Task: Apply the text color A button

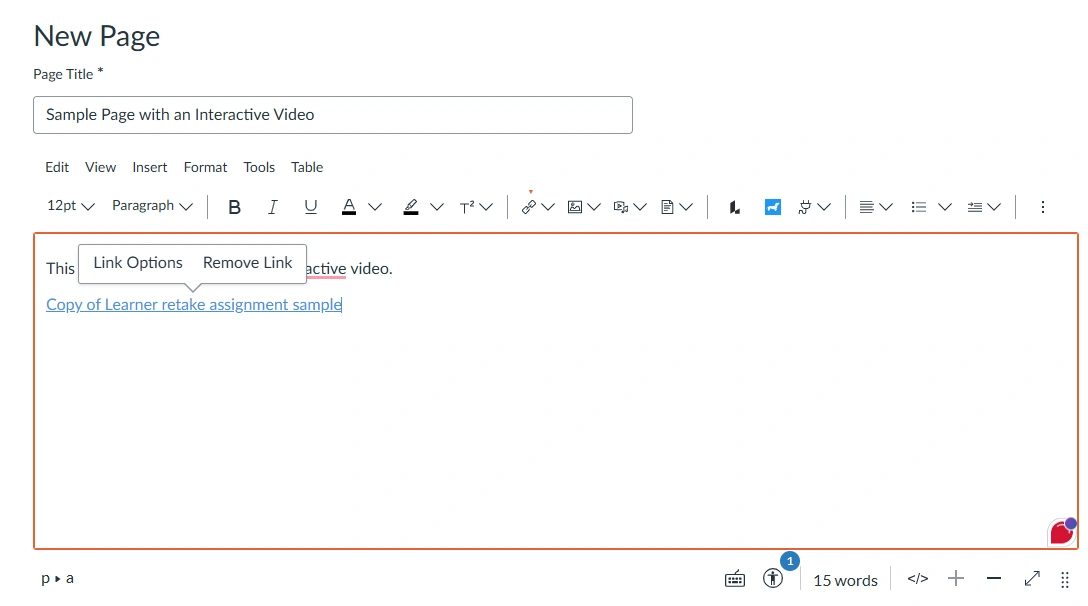Action: [x=349, y=207]
